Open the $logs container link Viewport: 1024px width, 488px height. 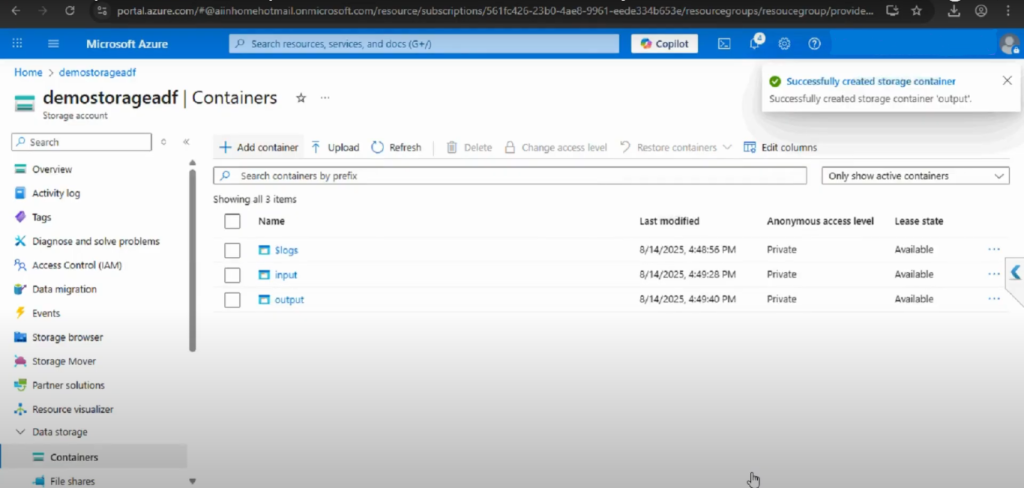point(286,250)
